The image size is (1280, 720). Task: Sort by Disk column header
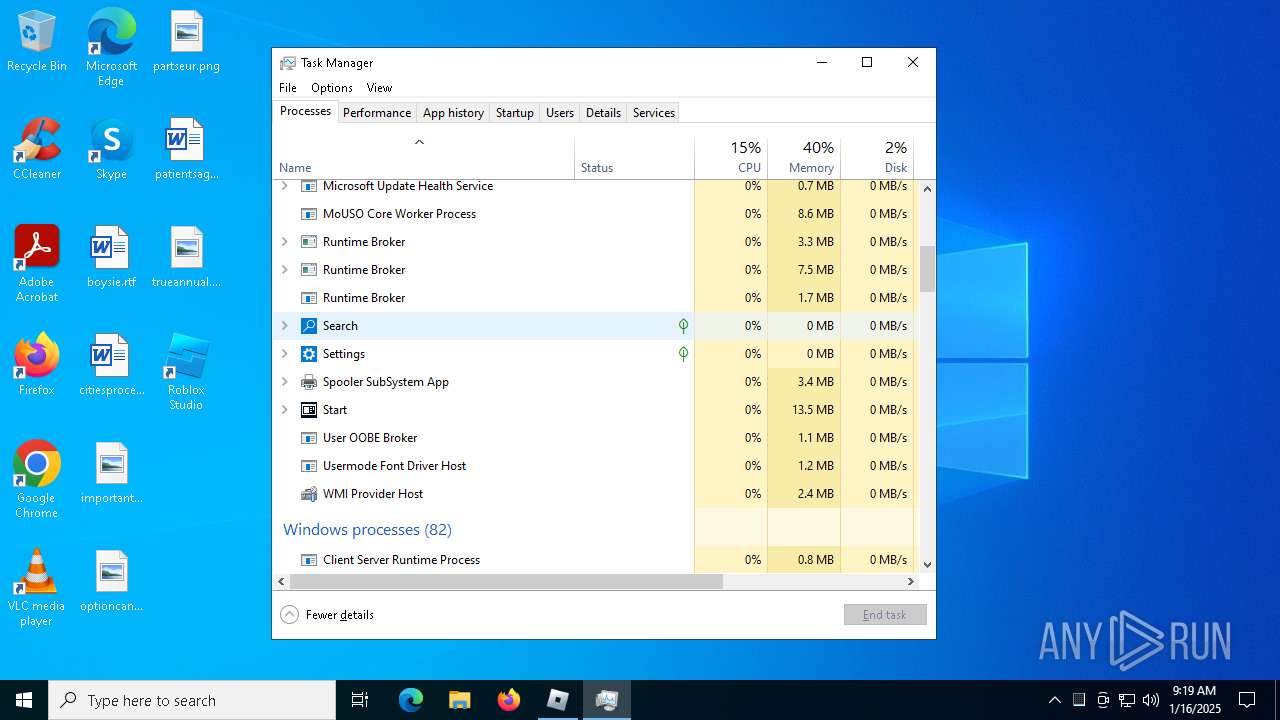coord(877,158)
